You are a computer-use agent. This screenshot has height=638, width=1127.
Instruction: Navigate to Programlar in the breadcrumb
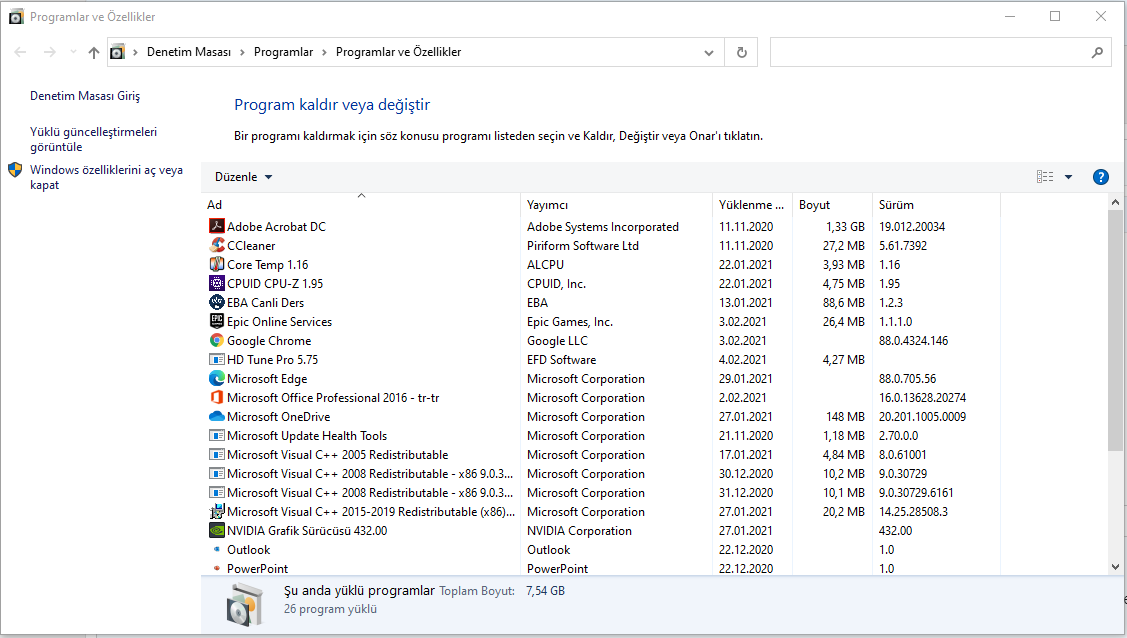click(283, 52)
